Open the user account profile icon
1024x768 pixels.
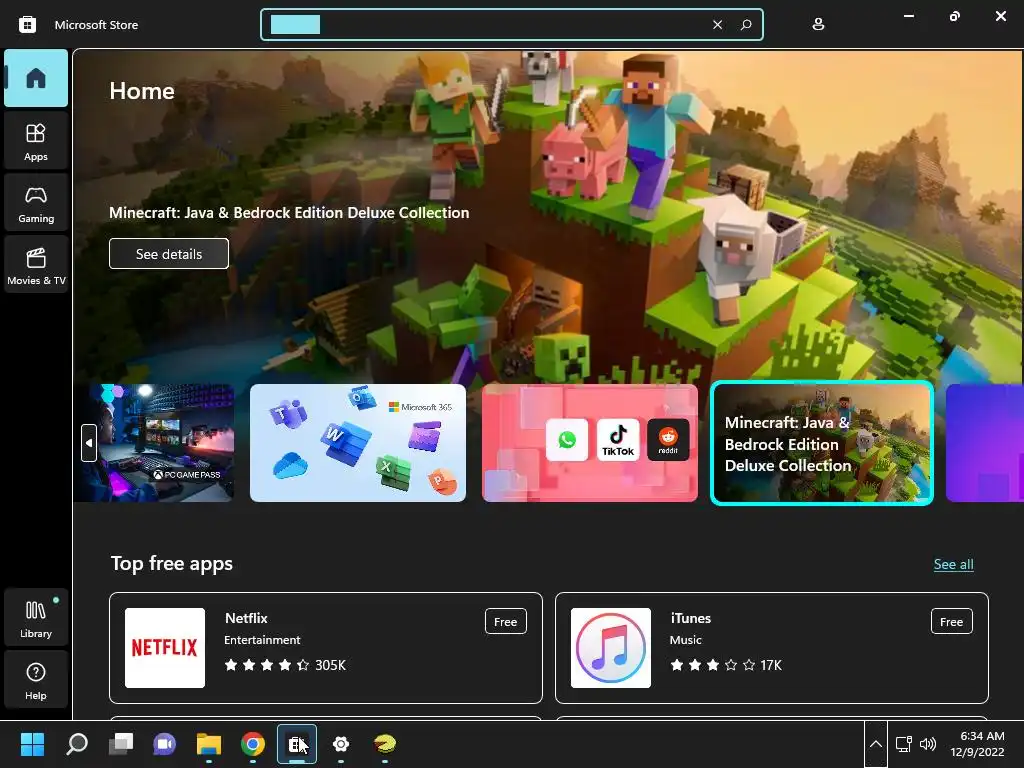[818, 25]
